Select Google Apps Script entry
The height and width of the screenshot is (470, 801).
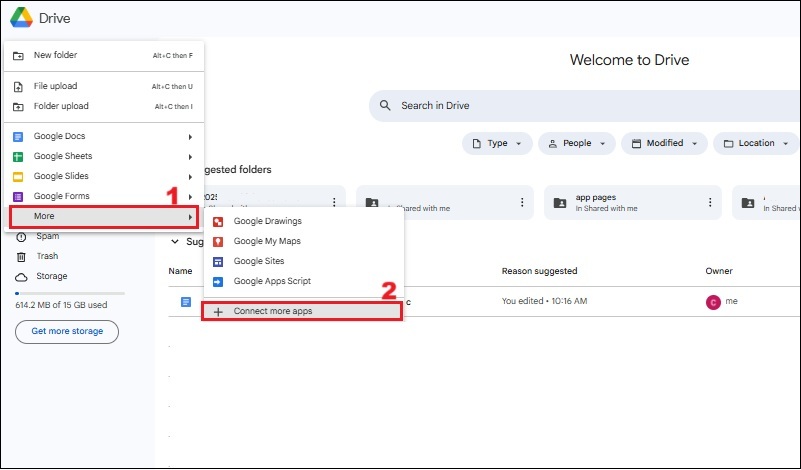pyautogui.click(x=303, y=281)
